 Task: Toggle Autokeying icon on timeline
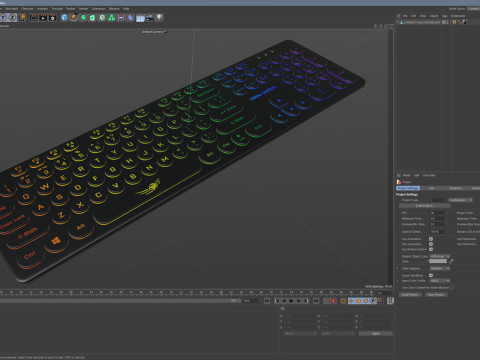click(x=343, y=301)
